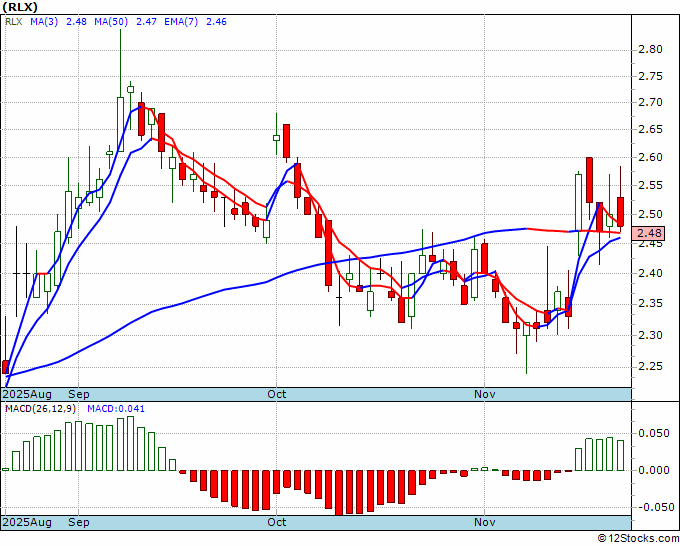Click the RLX legend label
This screenshot has width=680, height=546.
[x=13, y=22]
